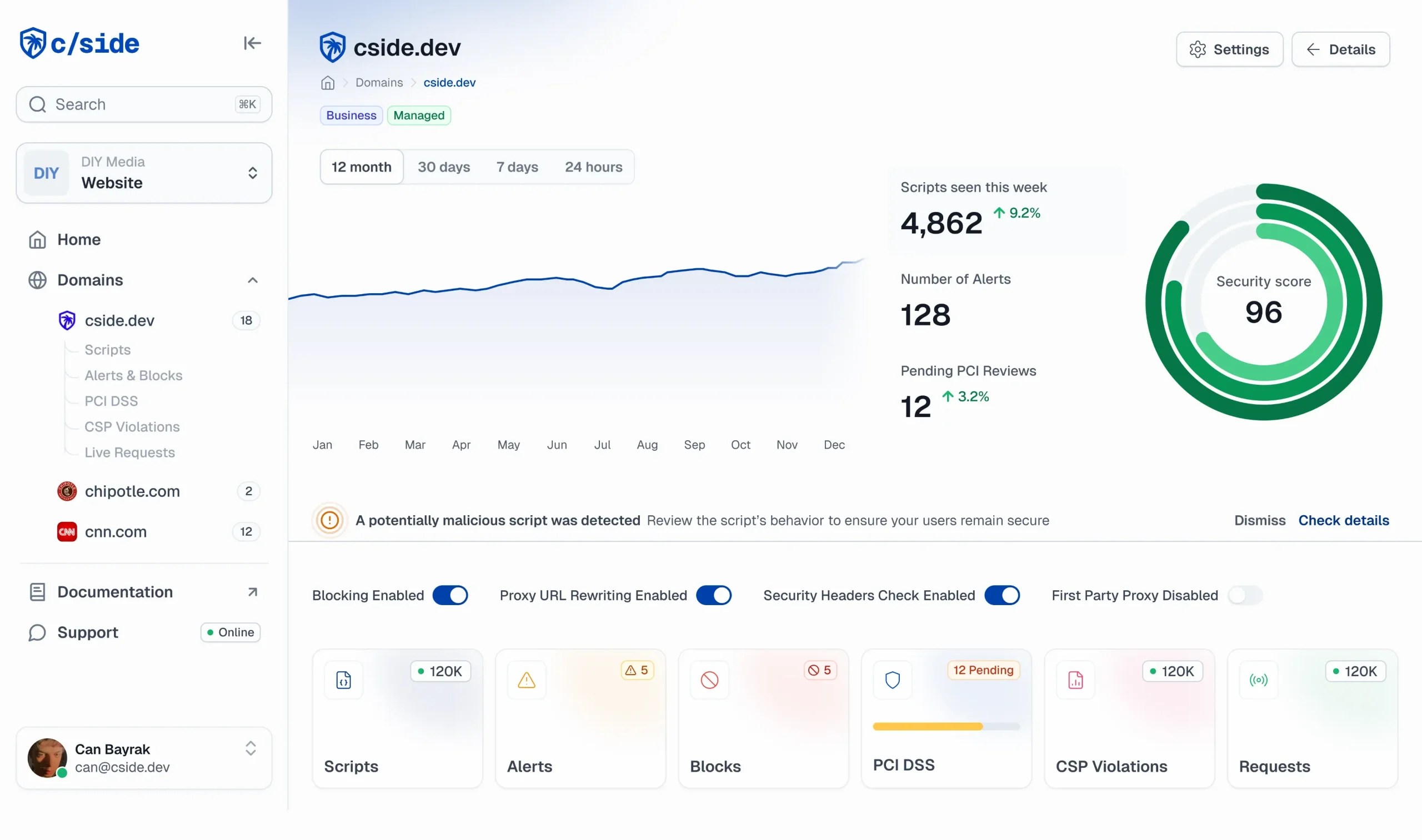
Task: Turn off Proxy URL Rewriting switch
Action: [713, 595]
